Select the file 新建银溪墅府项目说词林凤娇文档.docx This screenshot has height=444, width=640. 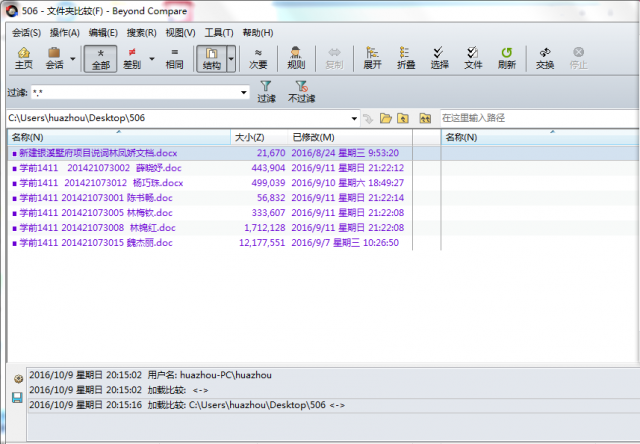point(98,153)
